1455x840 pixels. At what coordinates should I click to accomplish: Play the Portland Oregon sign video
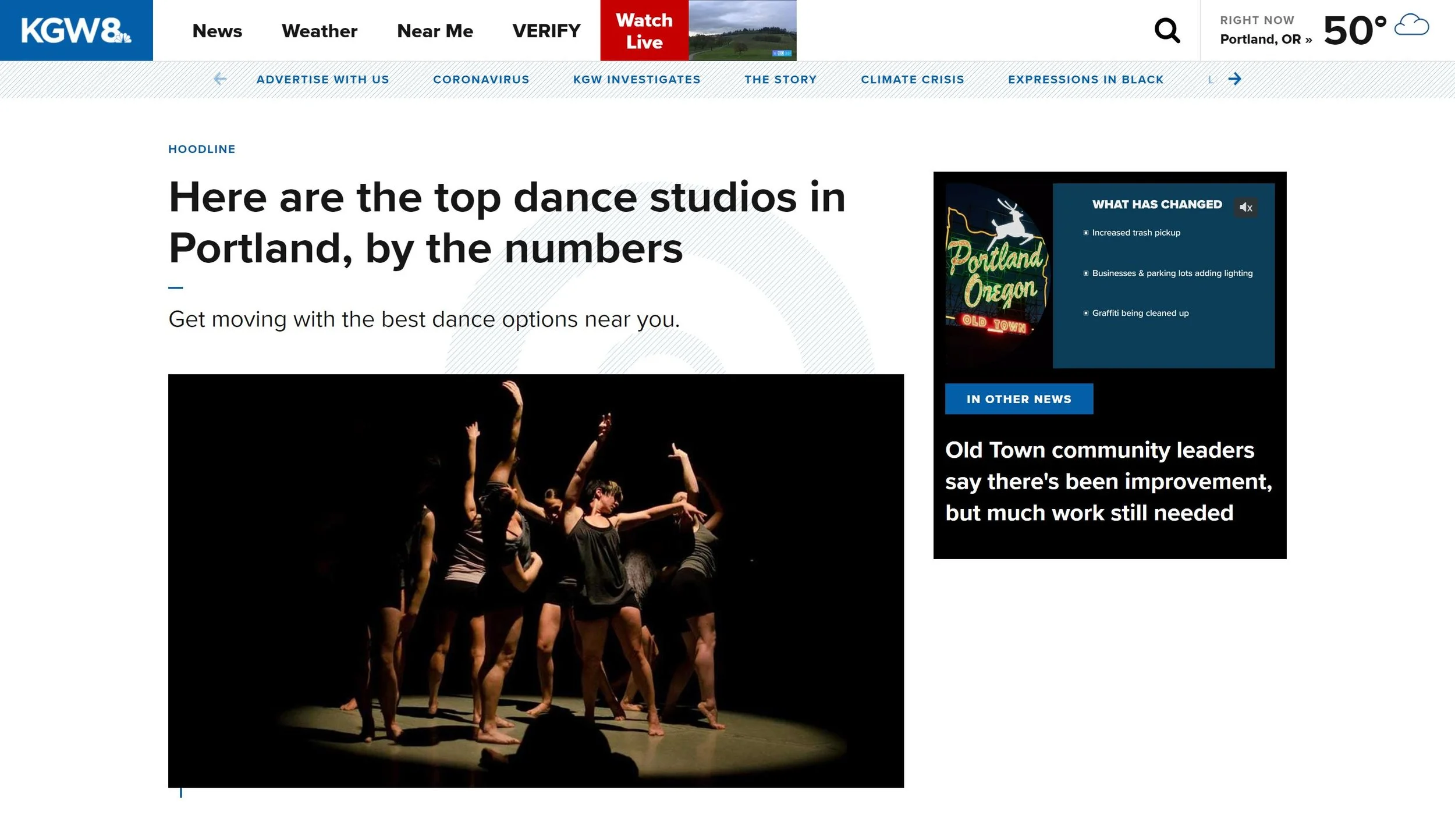[1110, 276]
